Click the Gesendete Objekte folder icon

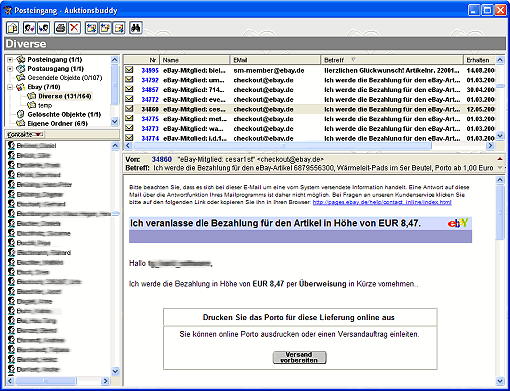coord(21,78)
